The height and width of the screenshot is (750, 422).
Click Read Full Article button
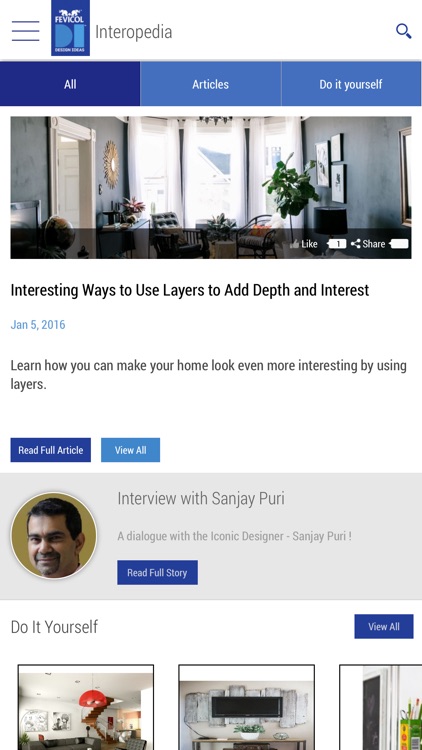coord(51,450)
